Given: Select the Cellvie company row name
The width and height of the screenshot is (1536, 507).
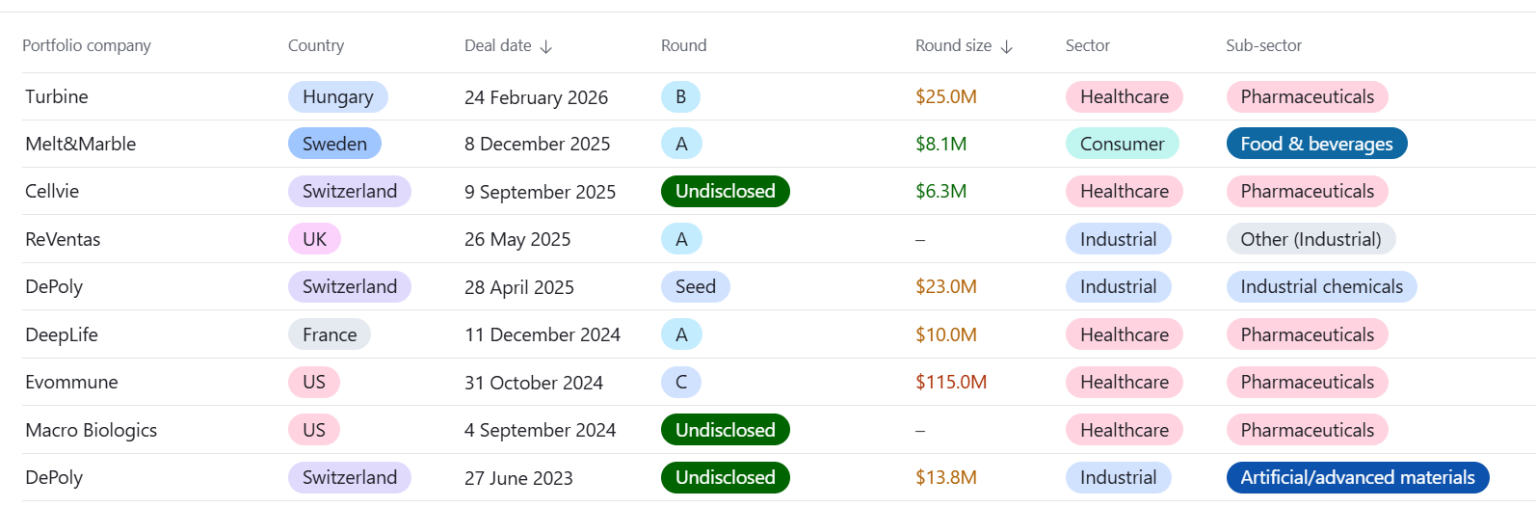Looking at the screenshot, I should coord(54,191).
